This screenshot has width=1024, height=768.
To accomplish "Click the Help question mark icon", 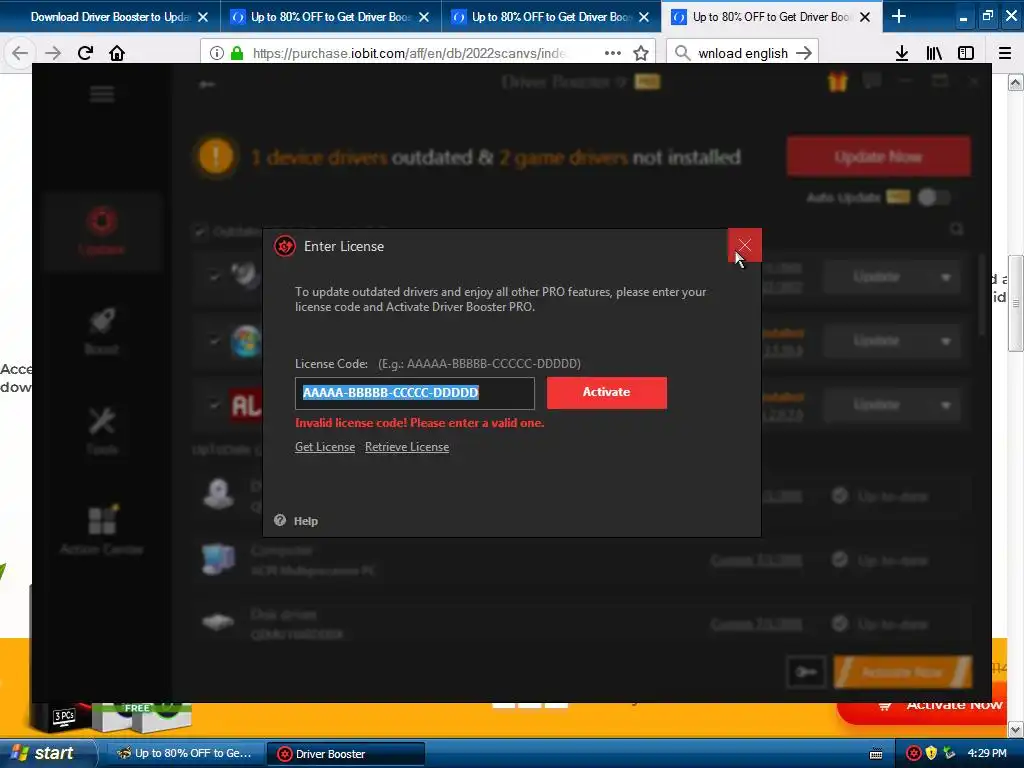I will point(280,520).
